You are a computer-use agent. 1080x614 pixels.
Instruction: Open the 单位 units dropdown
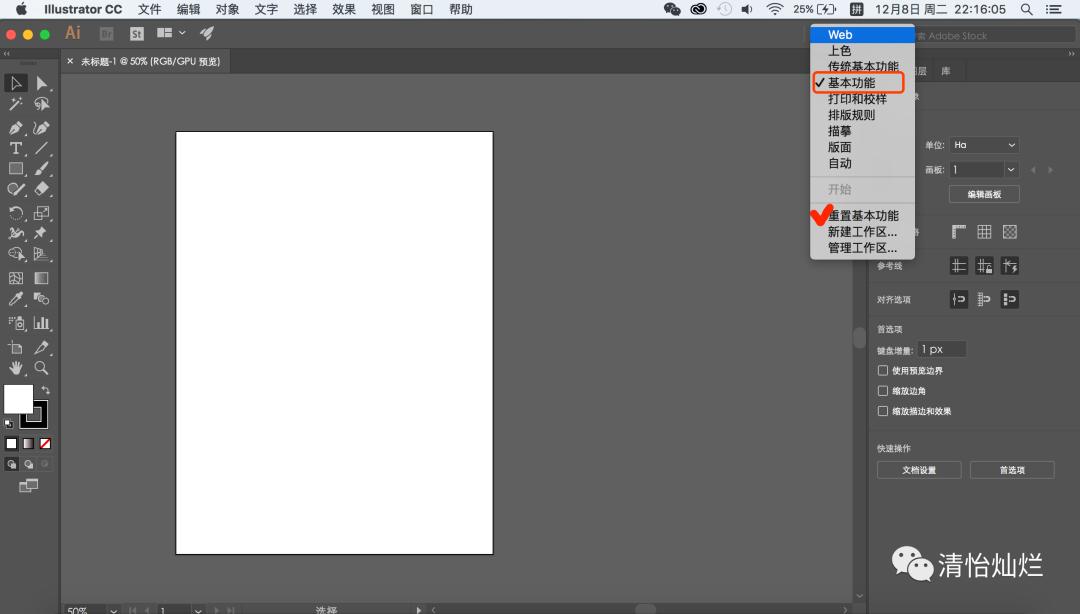pos(984,145)
